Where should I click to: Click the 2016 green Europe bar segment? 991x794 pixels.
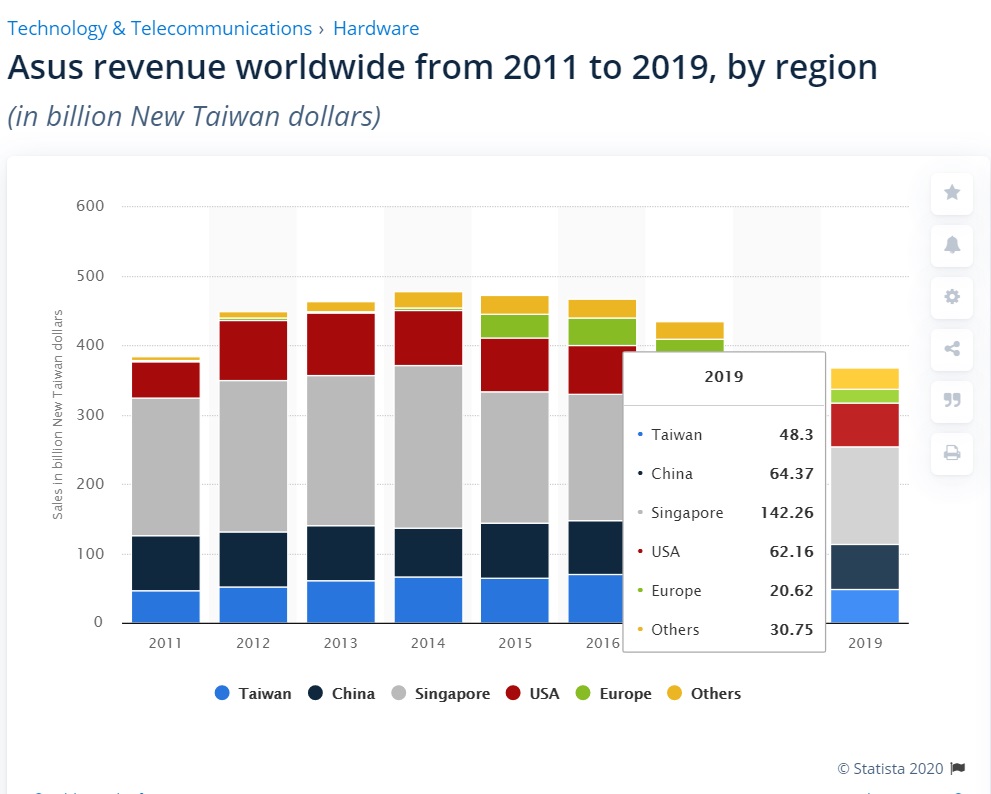click(602, 332)
